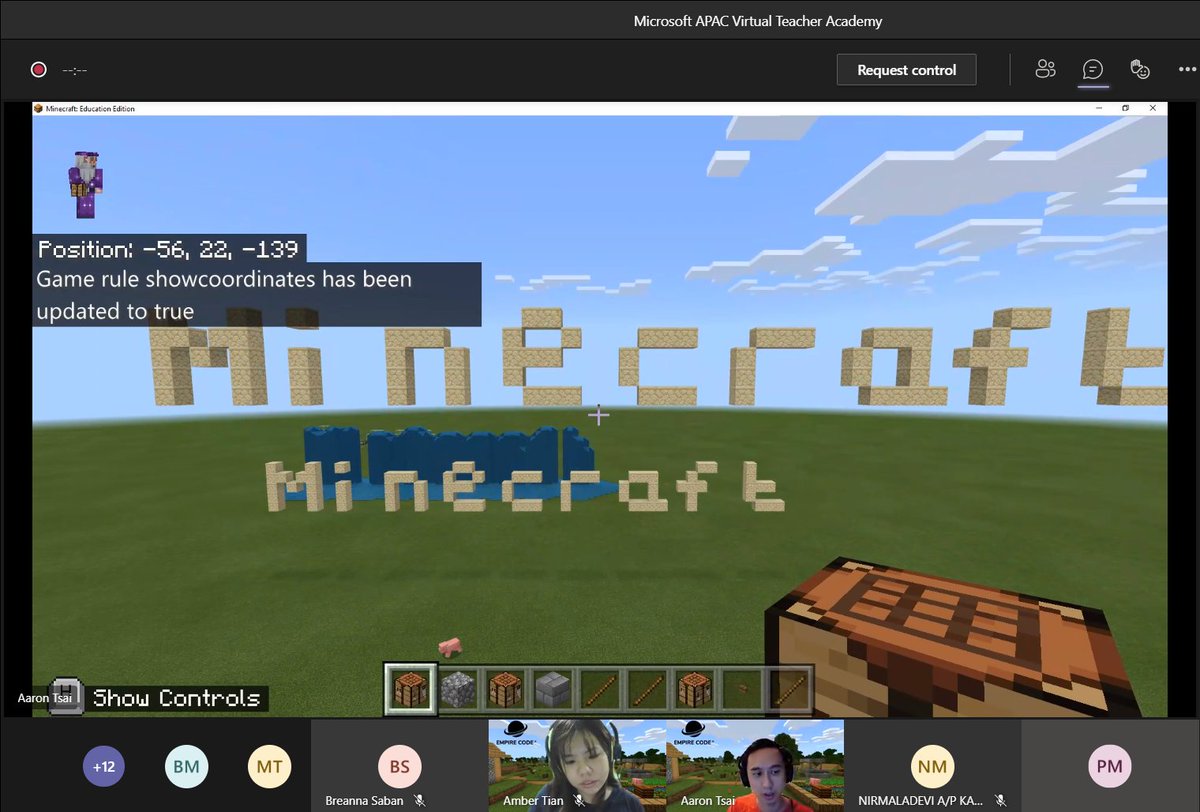Select the last hotbar slot with a stick
Image resolution: width=1200 pixels, height=812 pixels.
(x=789, y=690)
